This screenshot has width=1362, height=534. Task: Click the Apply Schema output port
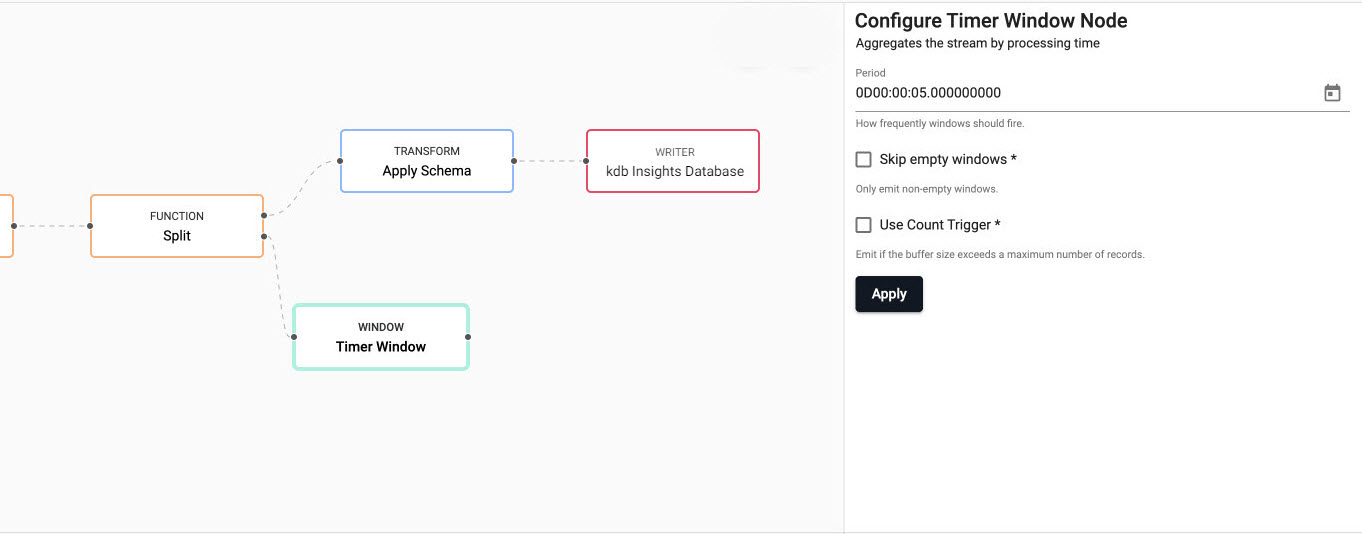513,160
